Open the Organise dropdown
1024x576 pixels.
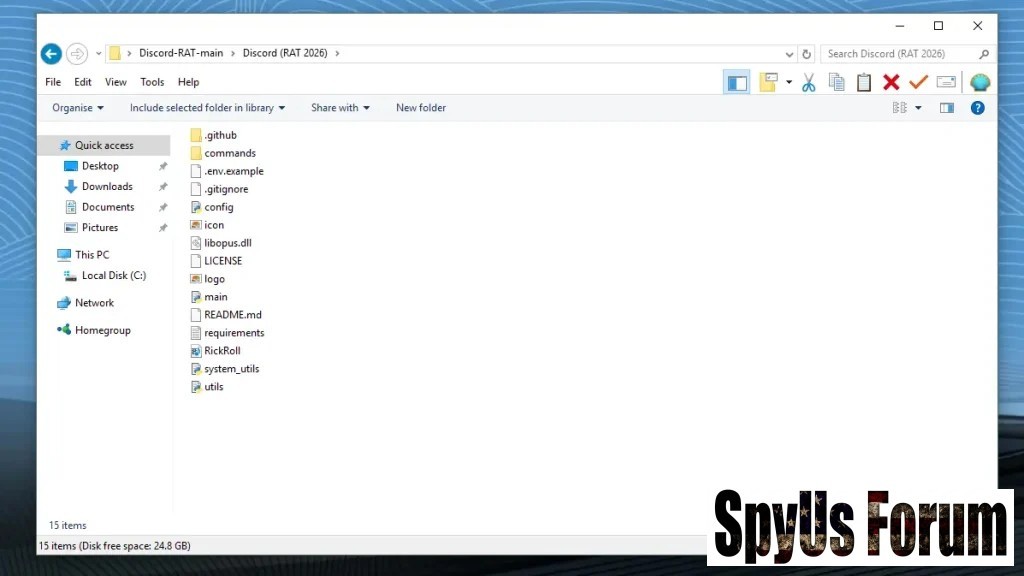(x=78, y=108)
